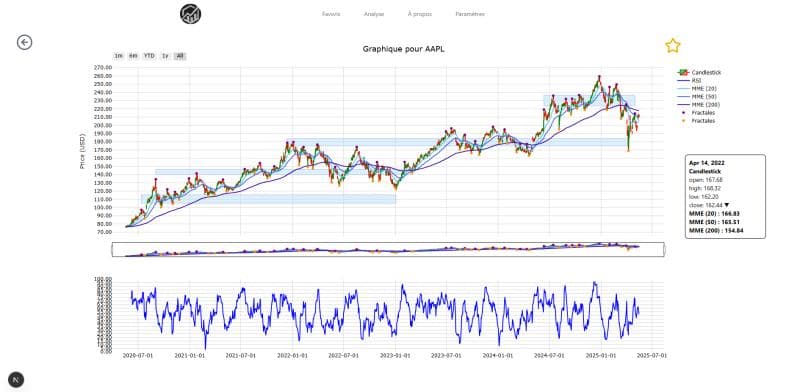Viewport: 800px width, 392px height.
Task: Click the round N badge icon
Action: (16, 380)
